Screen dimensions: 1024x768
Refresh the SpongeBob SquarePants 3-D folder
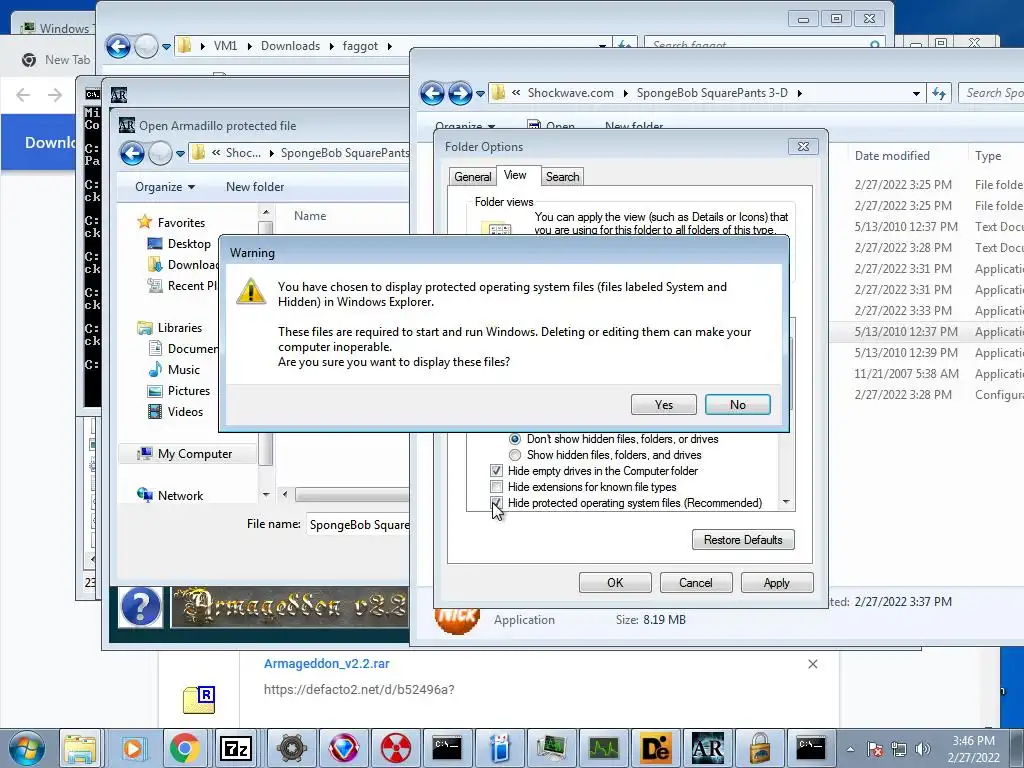pos(939,93)
